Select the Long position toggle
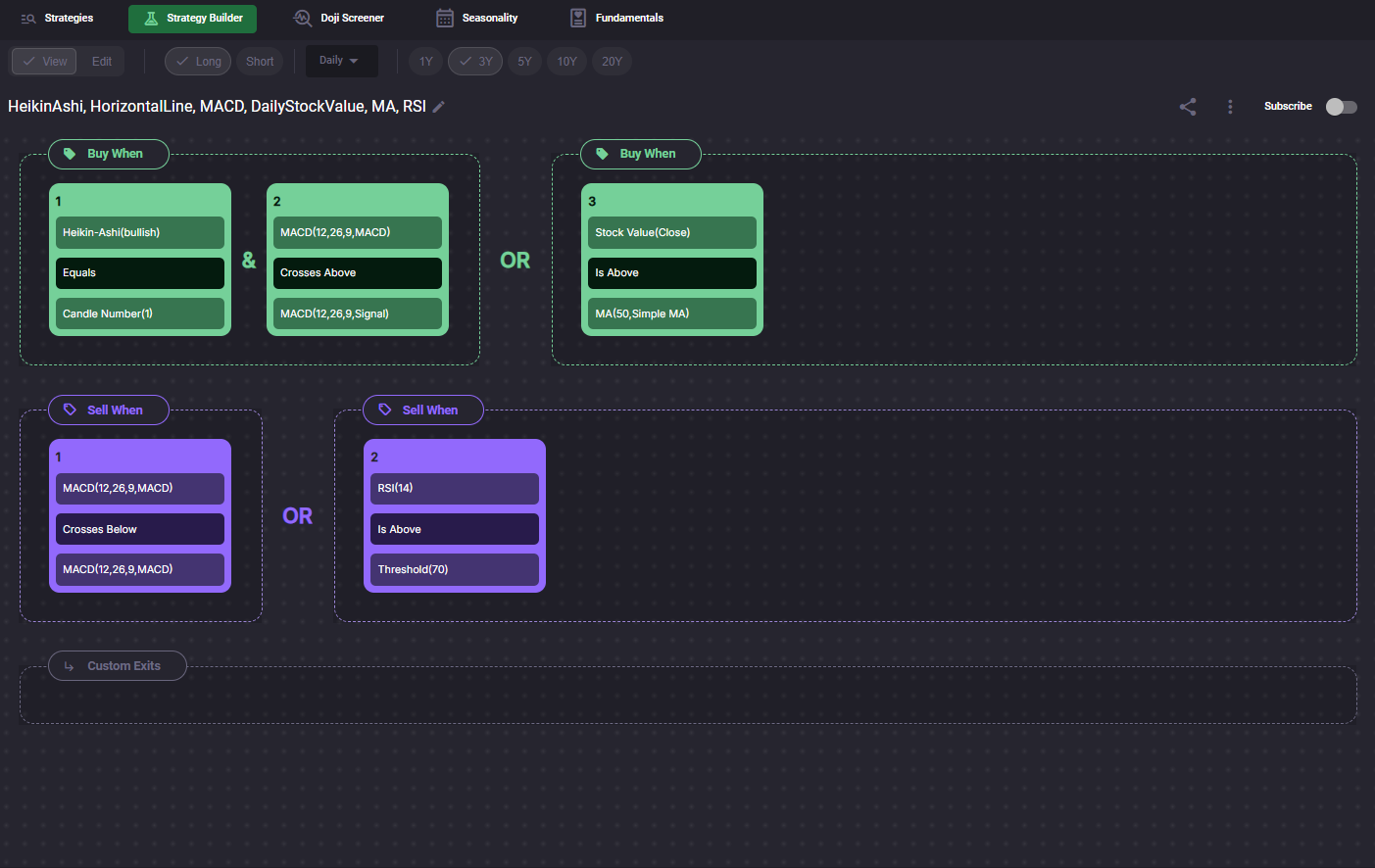Viewport: 1375px width, 868px height. 198,62
